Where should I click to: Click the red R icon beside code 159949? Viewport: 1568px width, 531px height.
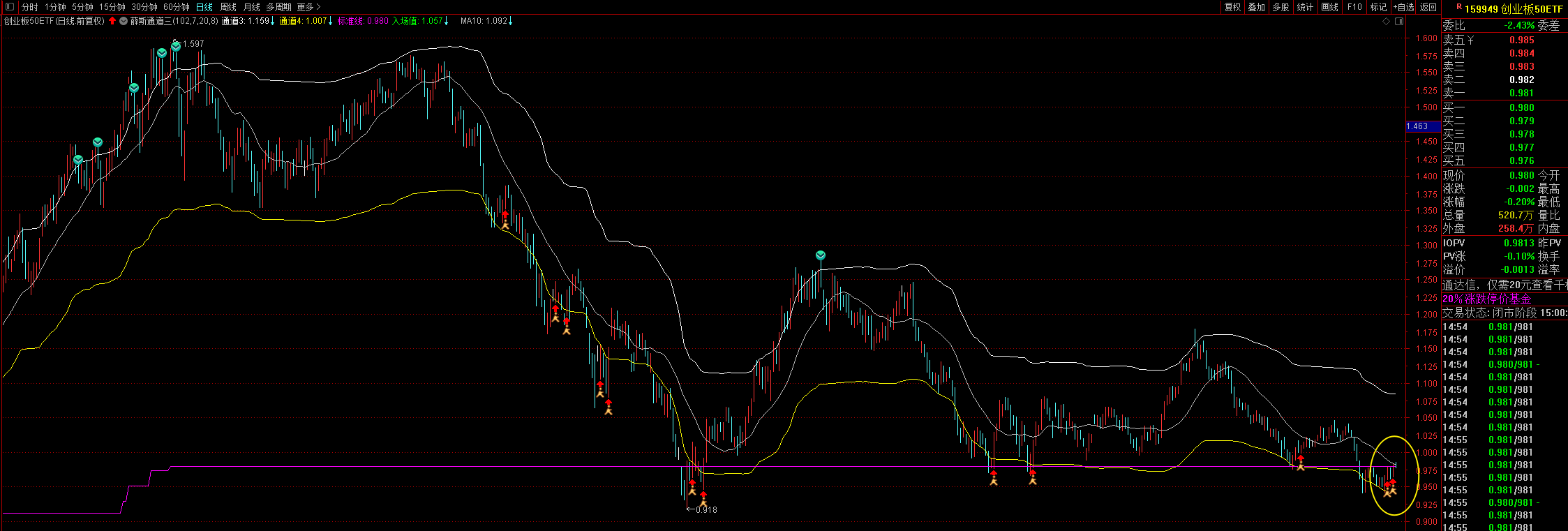(x=1458, y=8)
